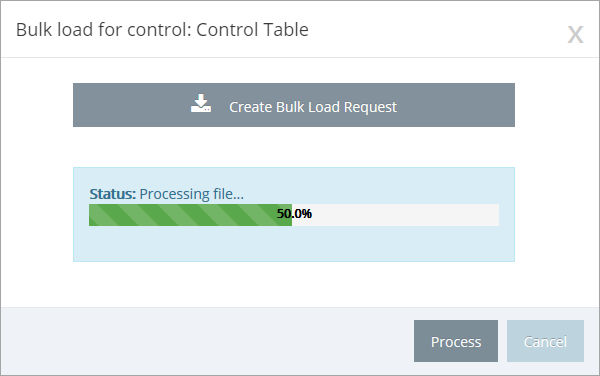Viewport: 600px width, 376px height.
Task: Click the Processing file... status text
Action: pos(191,194)
